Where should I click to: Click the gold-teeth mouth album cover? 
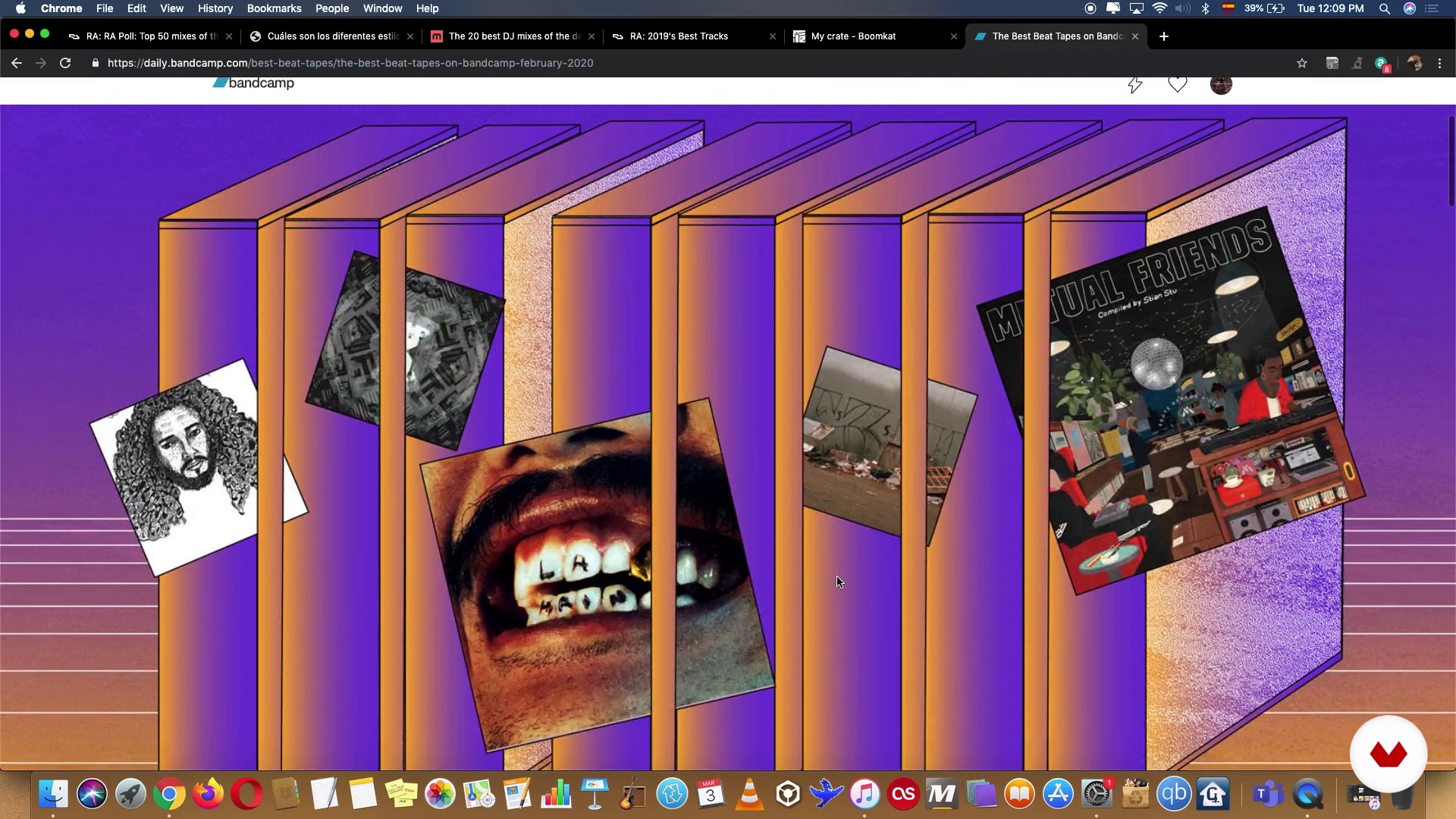[x=598, y=575]
